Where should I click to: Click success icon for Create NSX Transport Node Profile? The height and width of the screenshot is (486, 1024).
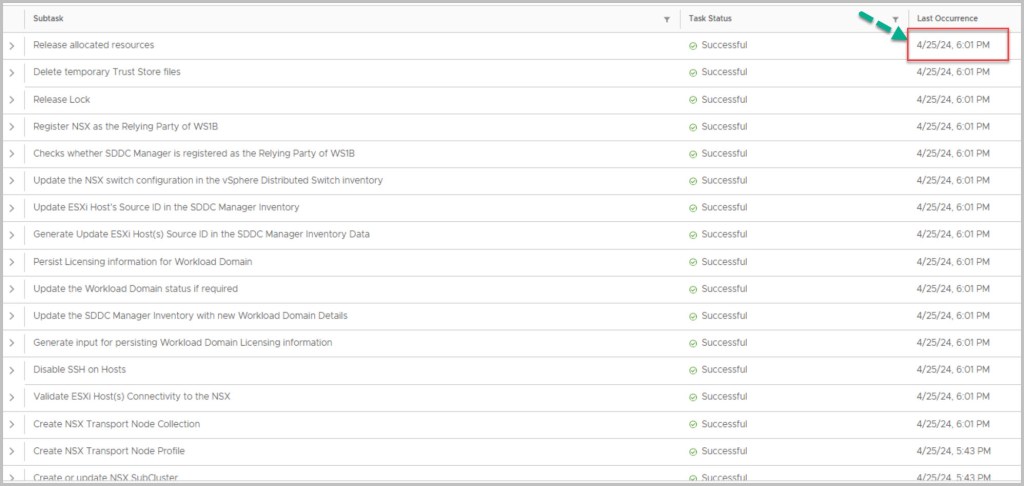[x=693, y=451]
